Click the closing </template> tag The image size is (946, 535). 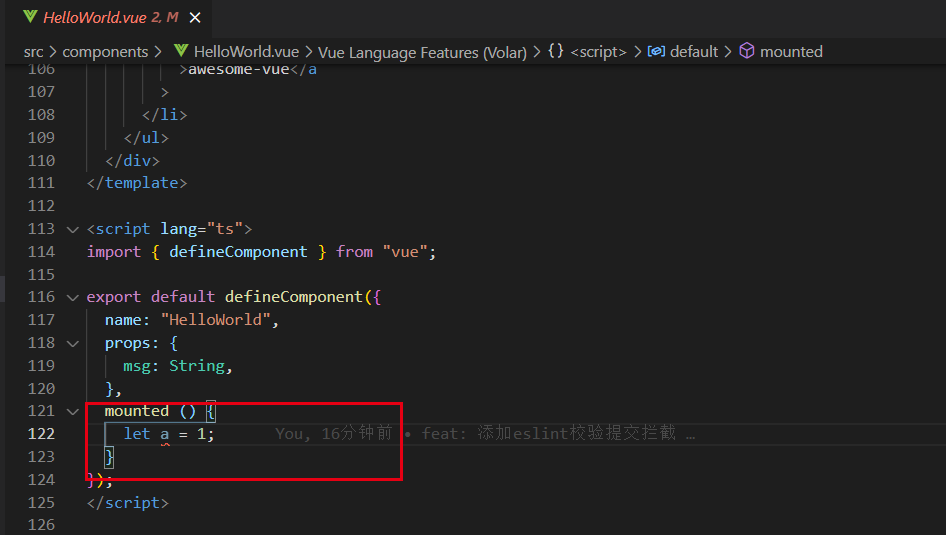pyautogui.click(x=137, y=183)
